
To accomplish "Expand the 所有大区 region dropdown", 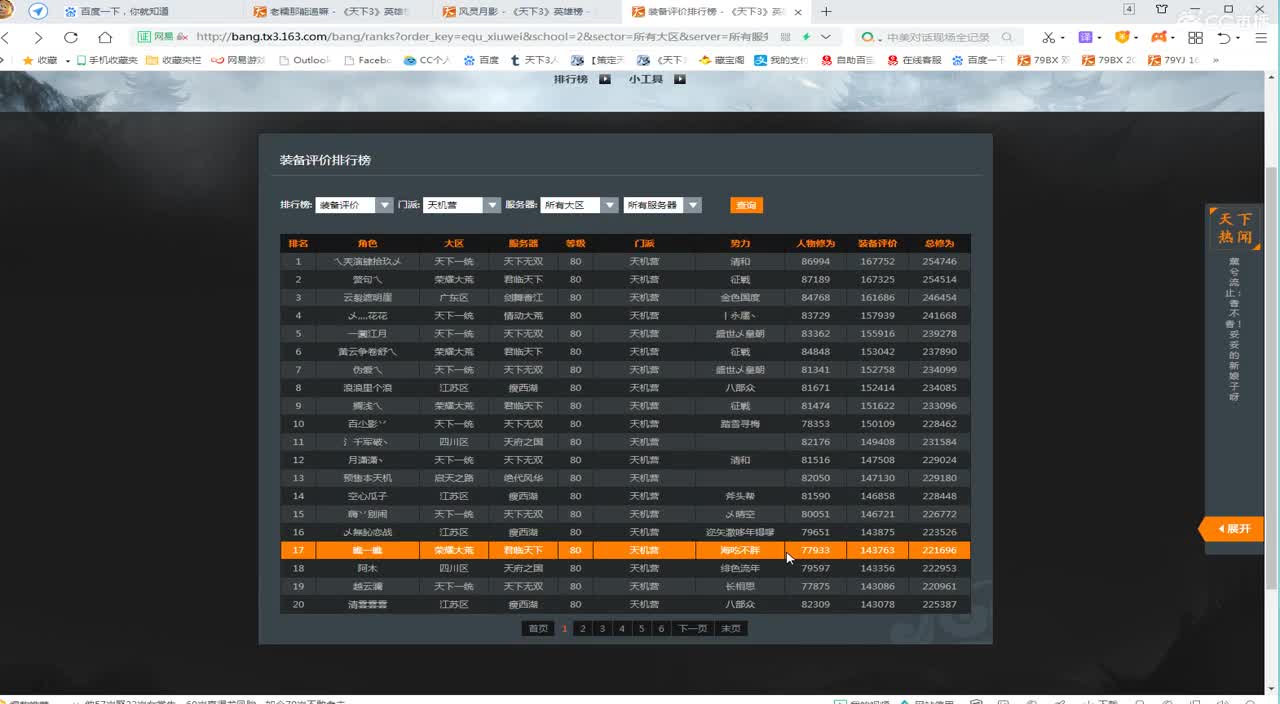I will 609,205.
